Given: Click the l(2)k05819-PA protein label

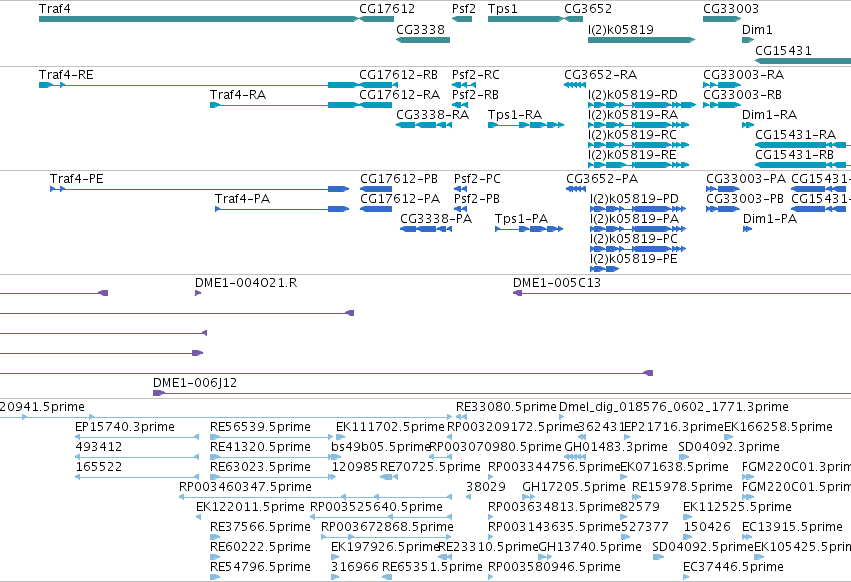Looking at the screenshot, I should (x=634, y=219).
